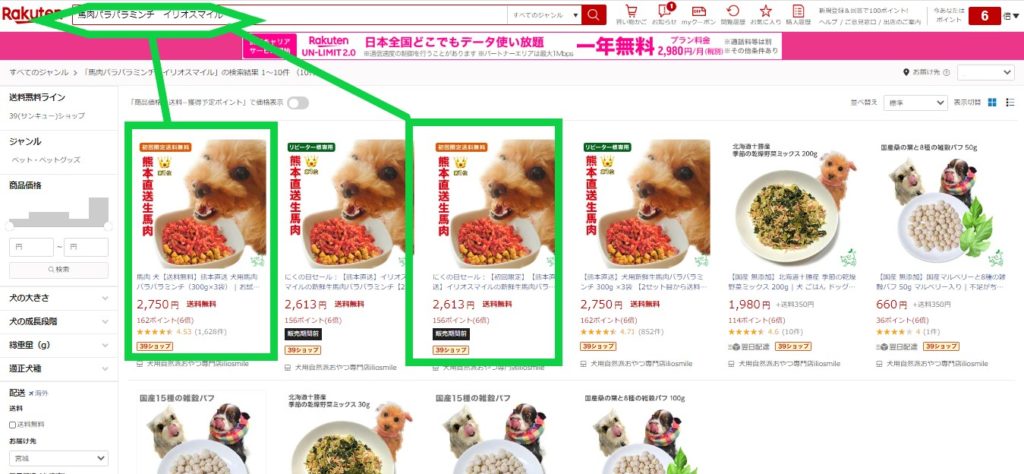Open the 並べ替え sort order dropdown

915,103
